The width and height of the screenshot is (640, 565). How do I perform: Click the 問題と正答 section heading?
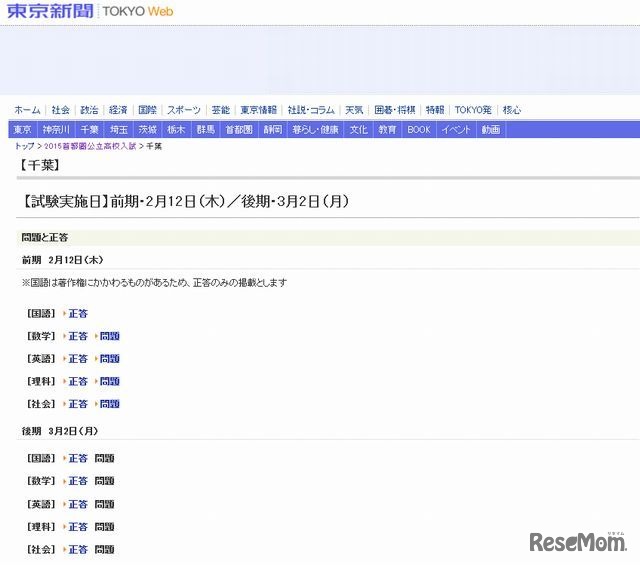click(x=44, y=237)
